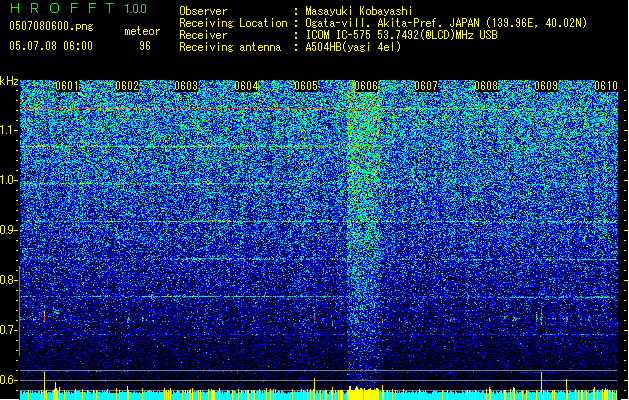Click the date stamp 05.07.08 06:00
This screenshot has height=400, width=629.
[51, 46]
